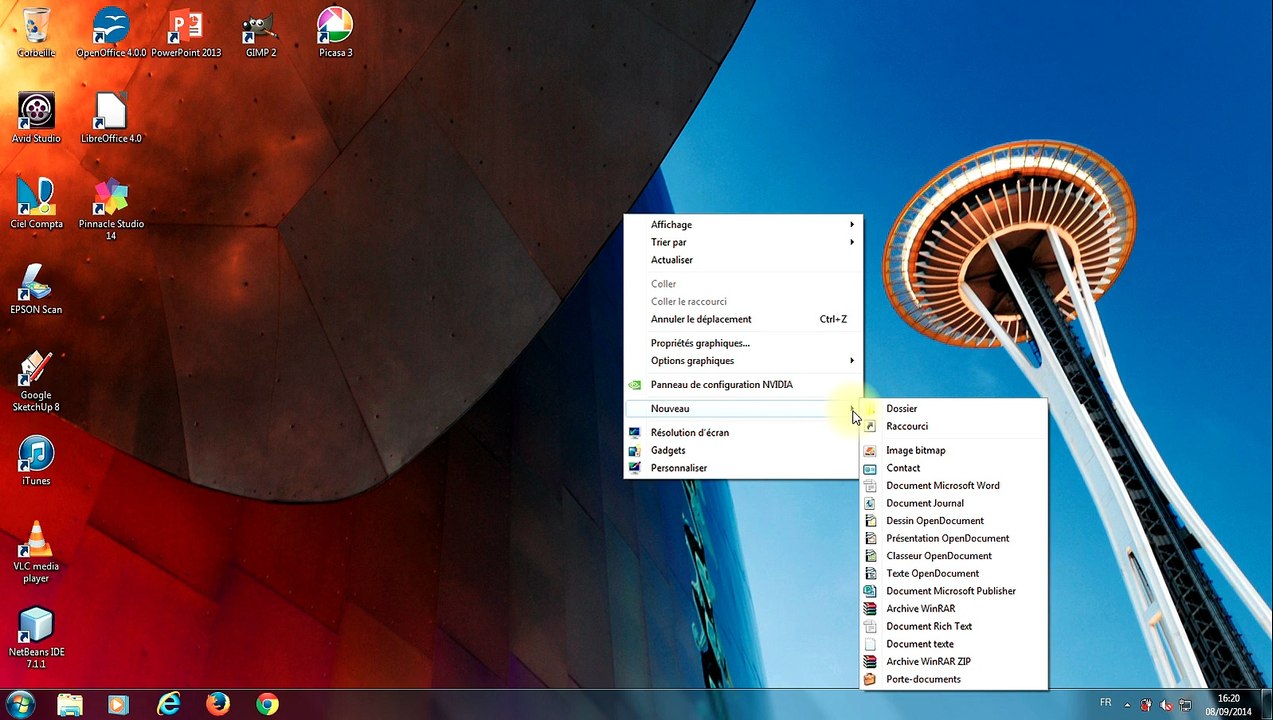Image resolution: width=1273 pixels, height=720 pixels.
Task: Create a new Dossier
Action: tap(954, 409)
